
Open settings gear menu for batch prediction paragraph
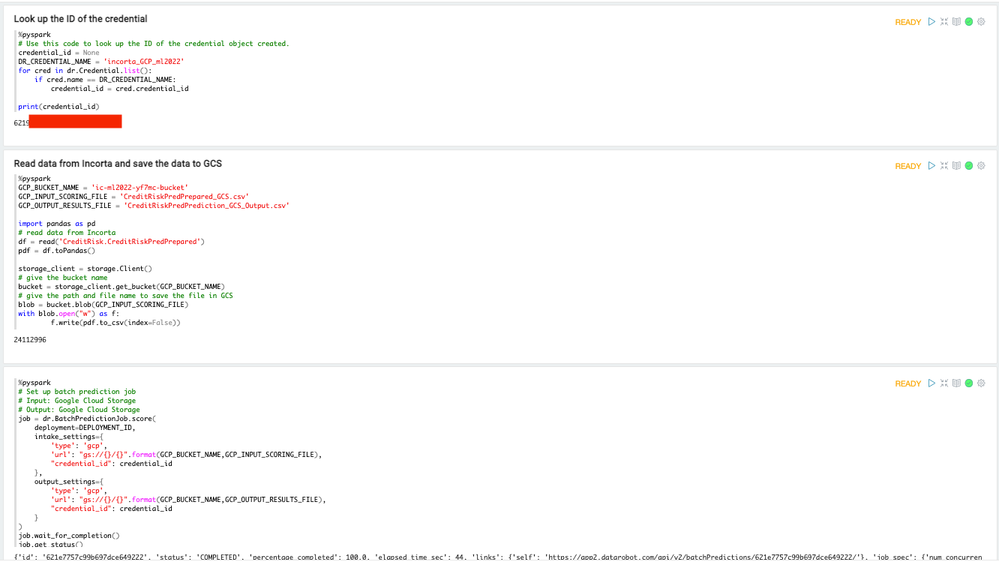tap(981, 383)
